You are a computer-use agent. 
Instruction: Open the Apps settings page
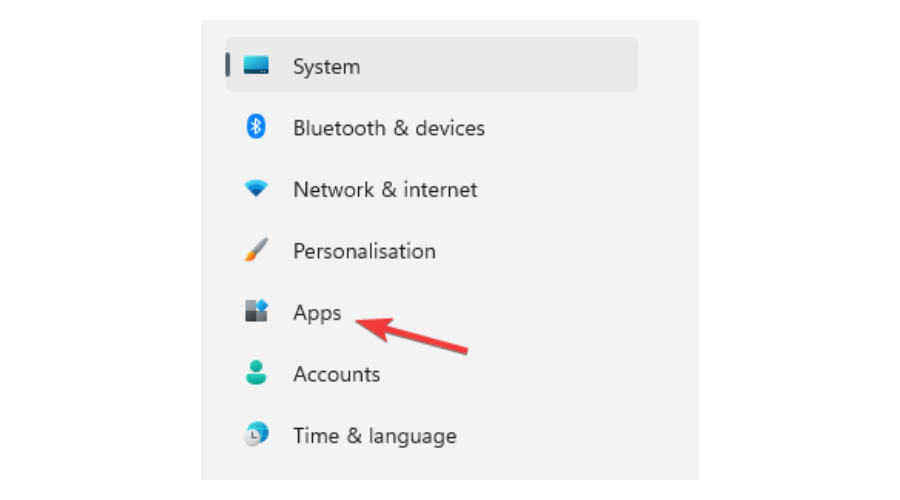[x=317, y=313]
